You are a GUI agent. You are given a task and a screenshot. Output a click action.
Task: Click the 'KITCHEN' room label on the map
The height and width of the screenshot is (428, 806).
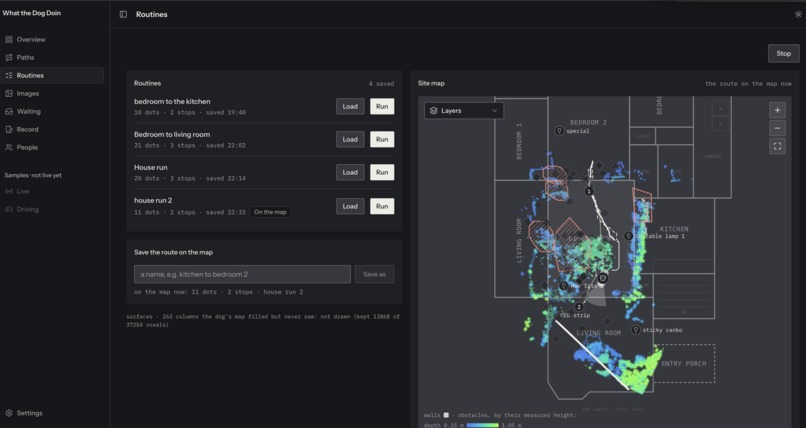(674, 229)
